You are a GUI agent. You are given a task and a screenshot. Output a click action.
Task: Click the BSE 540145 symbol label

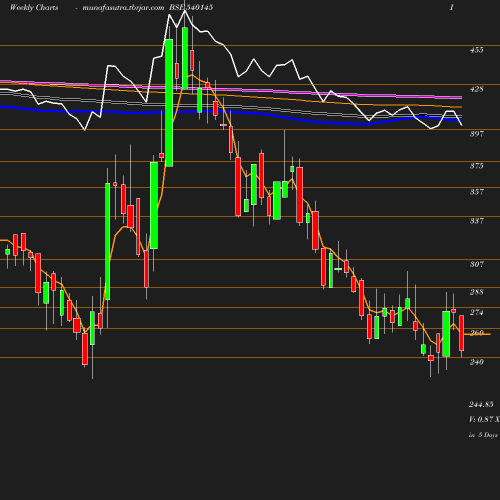(x=191, y=7)
